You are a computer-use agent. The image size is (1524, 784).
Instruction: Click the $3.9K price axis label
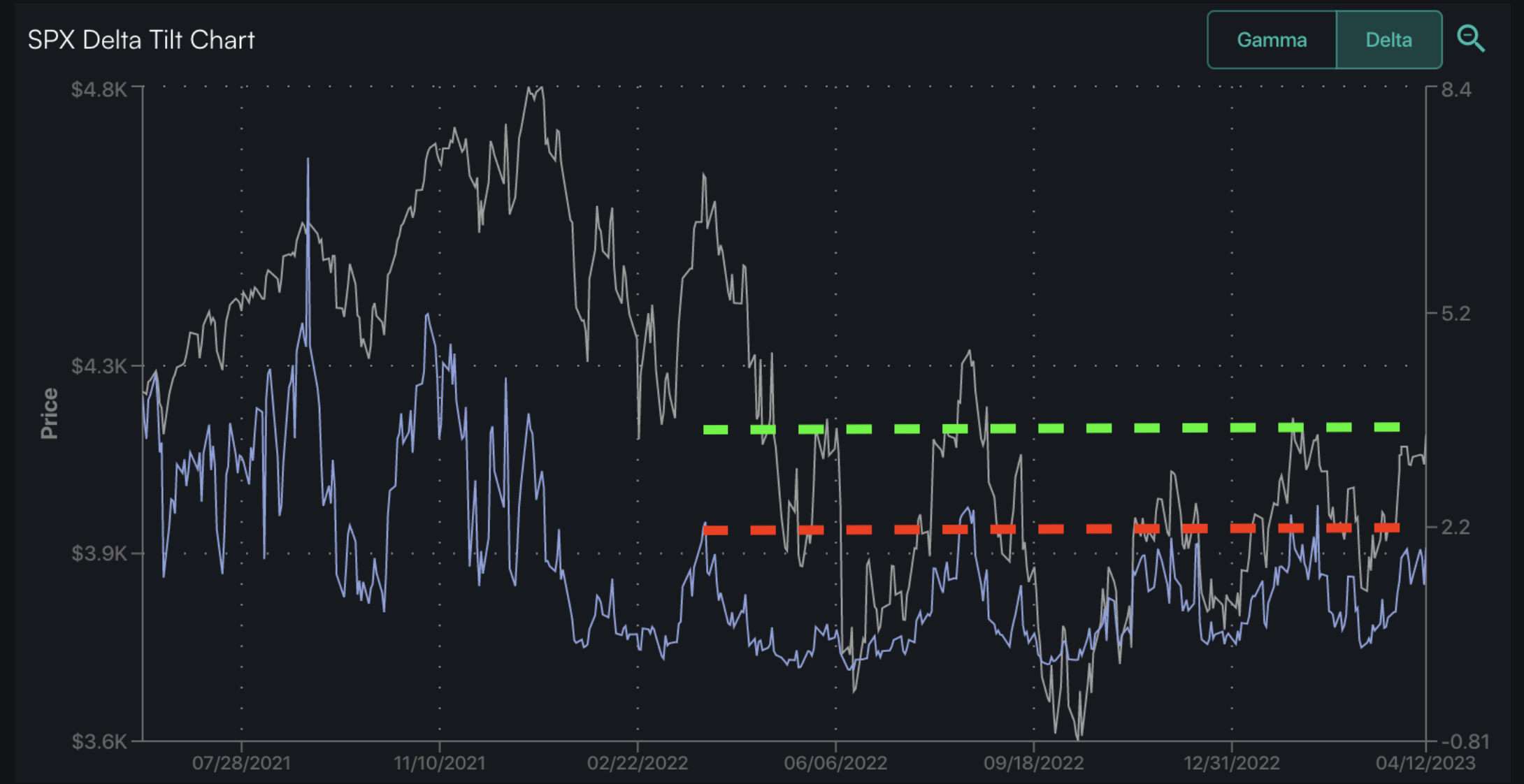[x=99, y=553]
